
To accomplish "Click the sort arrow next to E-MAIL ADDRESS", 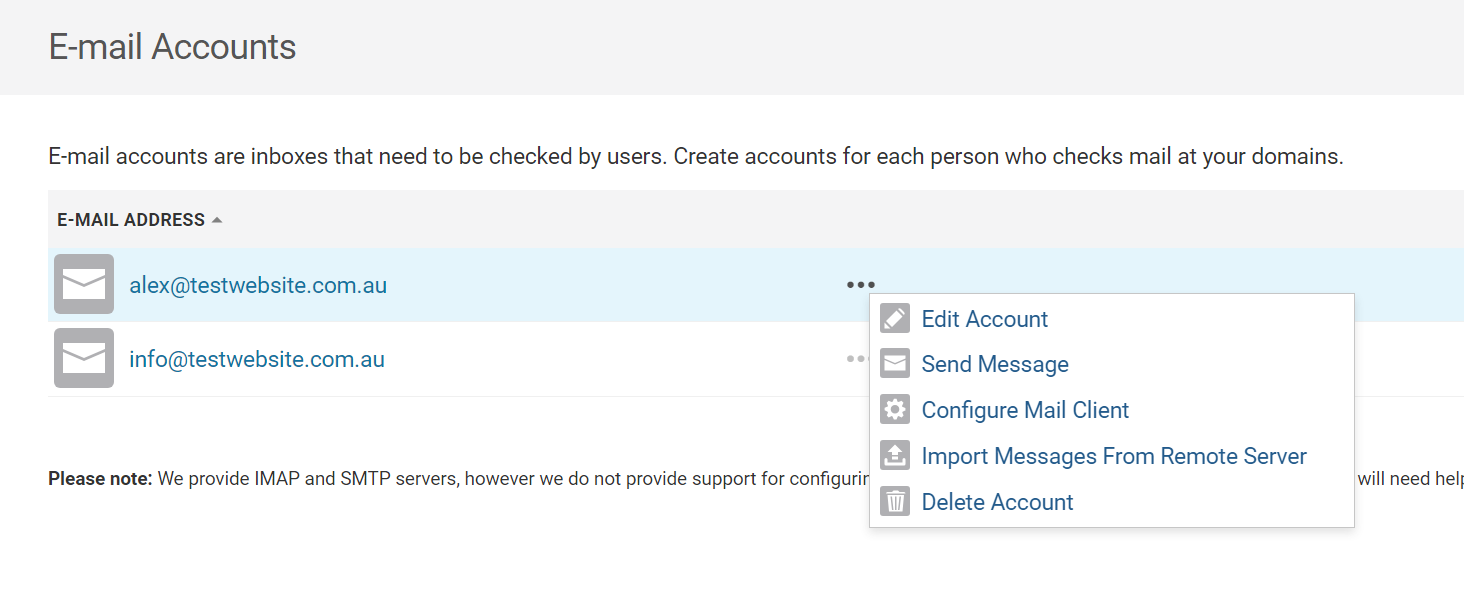I will click(x=217, y=220).
